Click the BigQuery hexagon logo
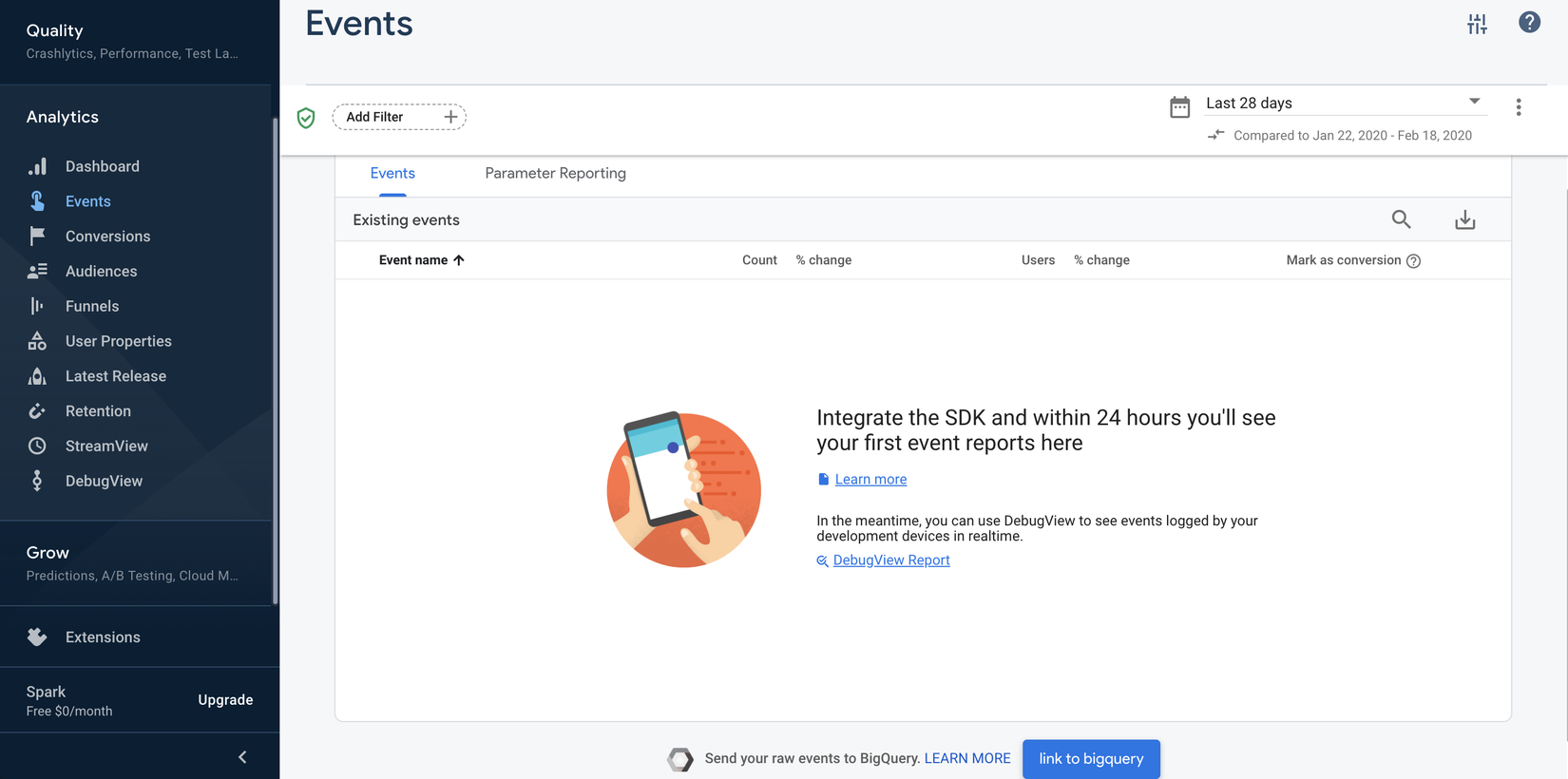The height and width of the screenshot is (779, 1568). click(x=680, y=759)
